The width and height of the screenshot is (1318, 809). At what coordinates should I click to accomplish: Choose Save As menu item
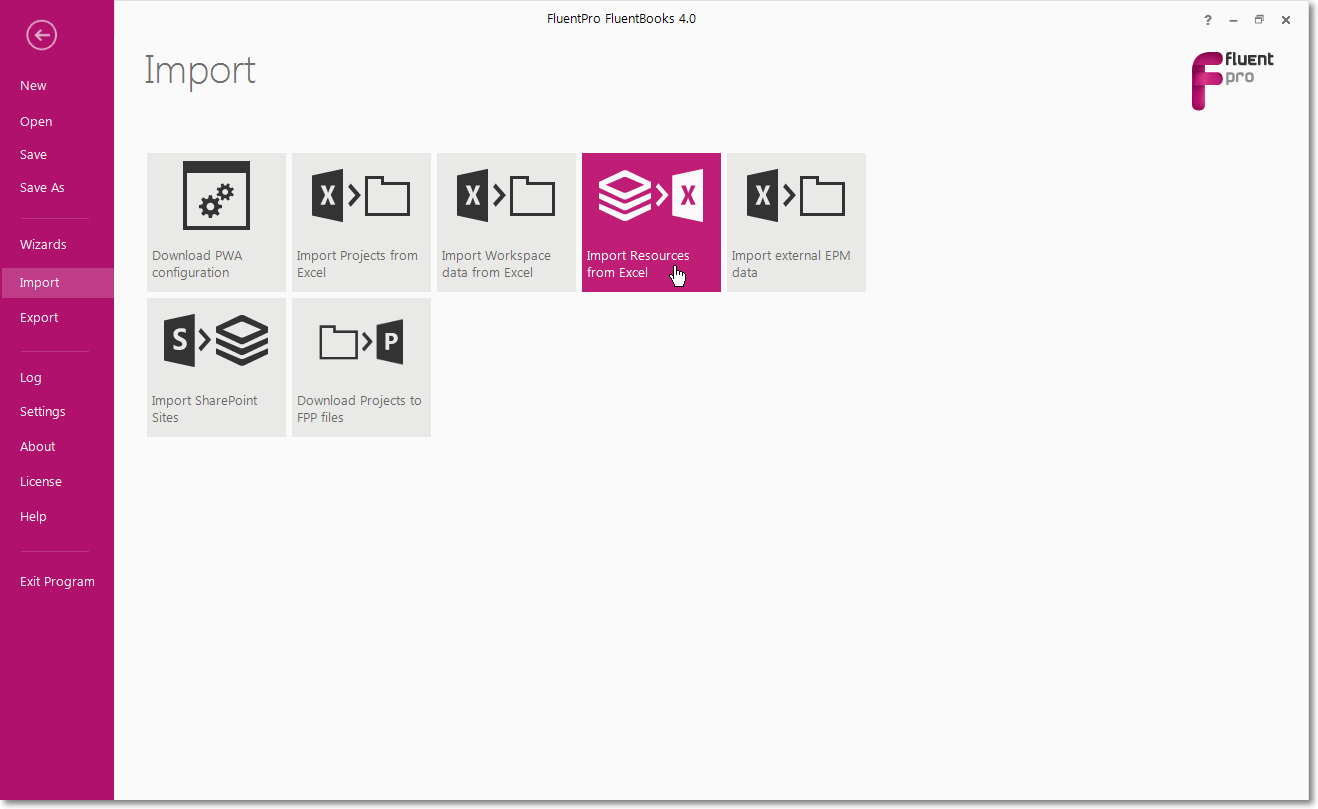coord(42,188)
